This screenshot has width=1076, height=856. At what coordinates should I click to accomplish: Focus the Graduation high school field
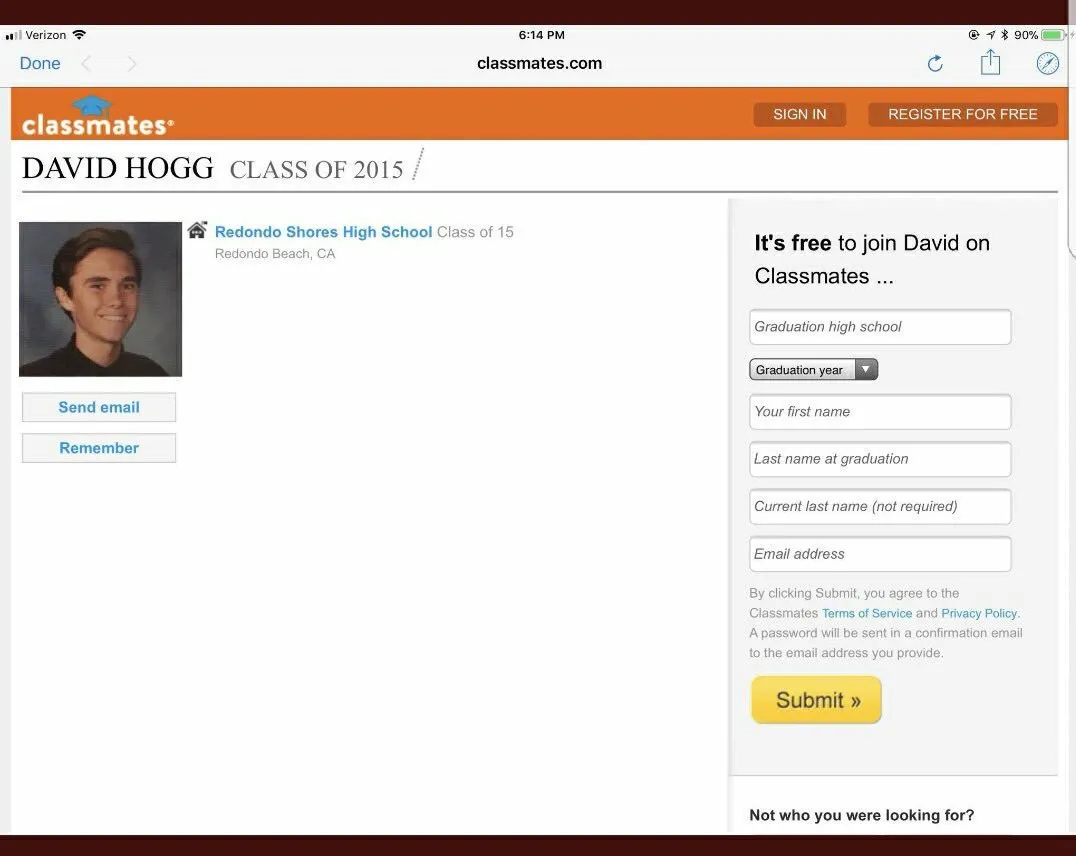(x=880, y=327)
